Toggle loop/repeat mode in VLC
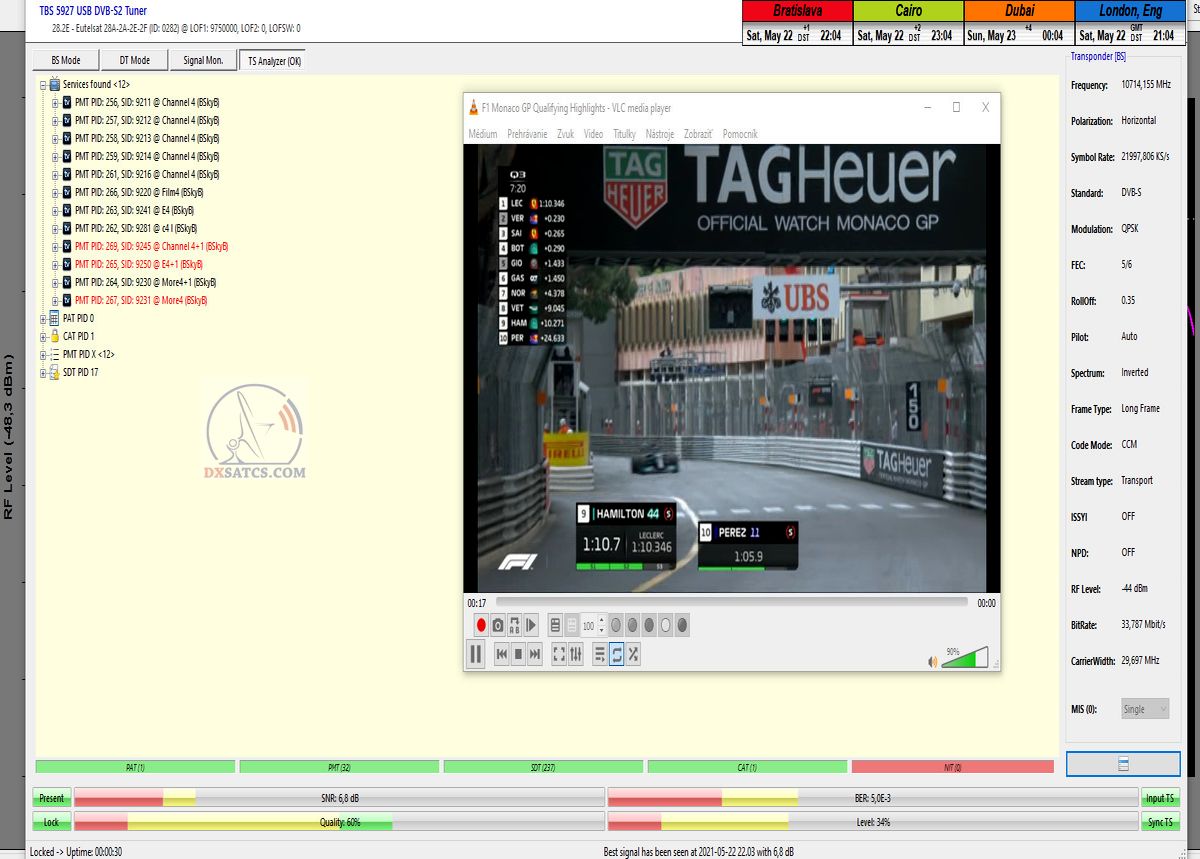Viewport: 1200px width, 859px height. [616, 654]
